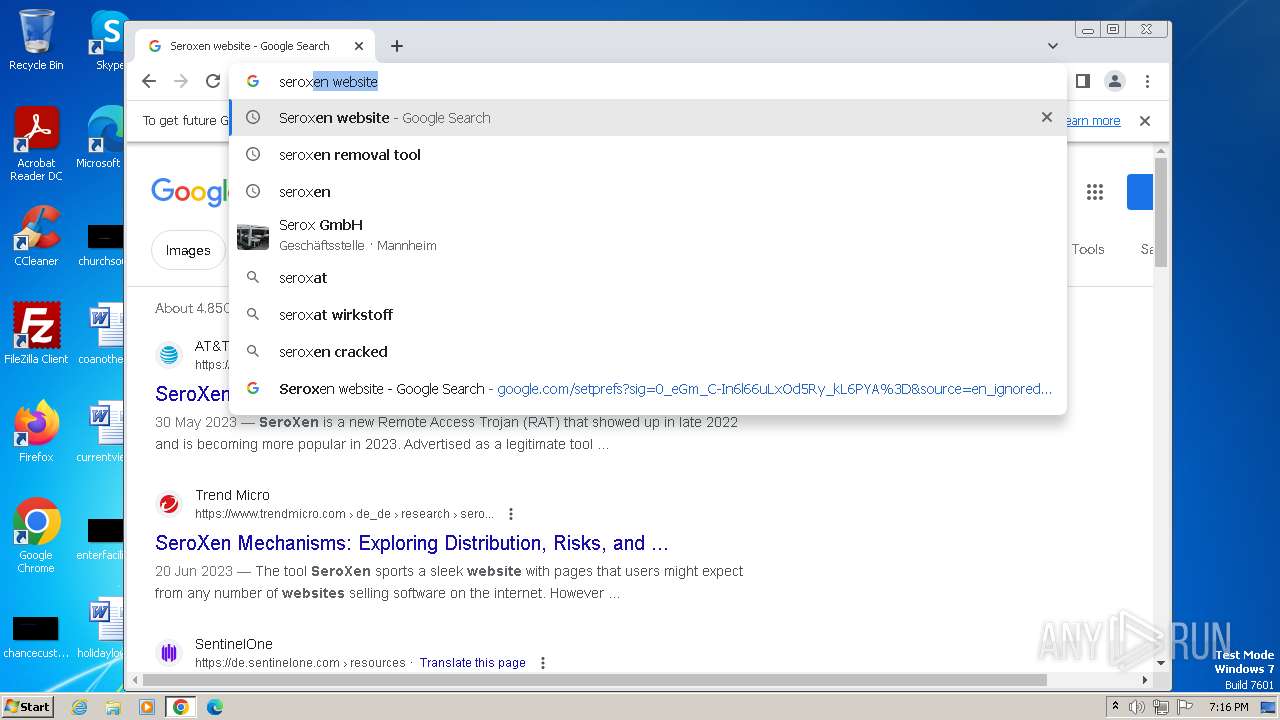
Task: Open the Google apps grid
Action: click(x=1095, y=192)
